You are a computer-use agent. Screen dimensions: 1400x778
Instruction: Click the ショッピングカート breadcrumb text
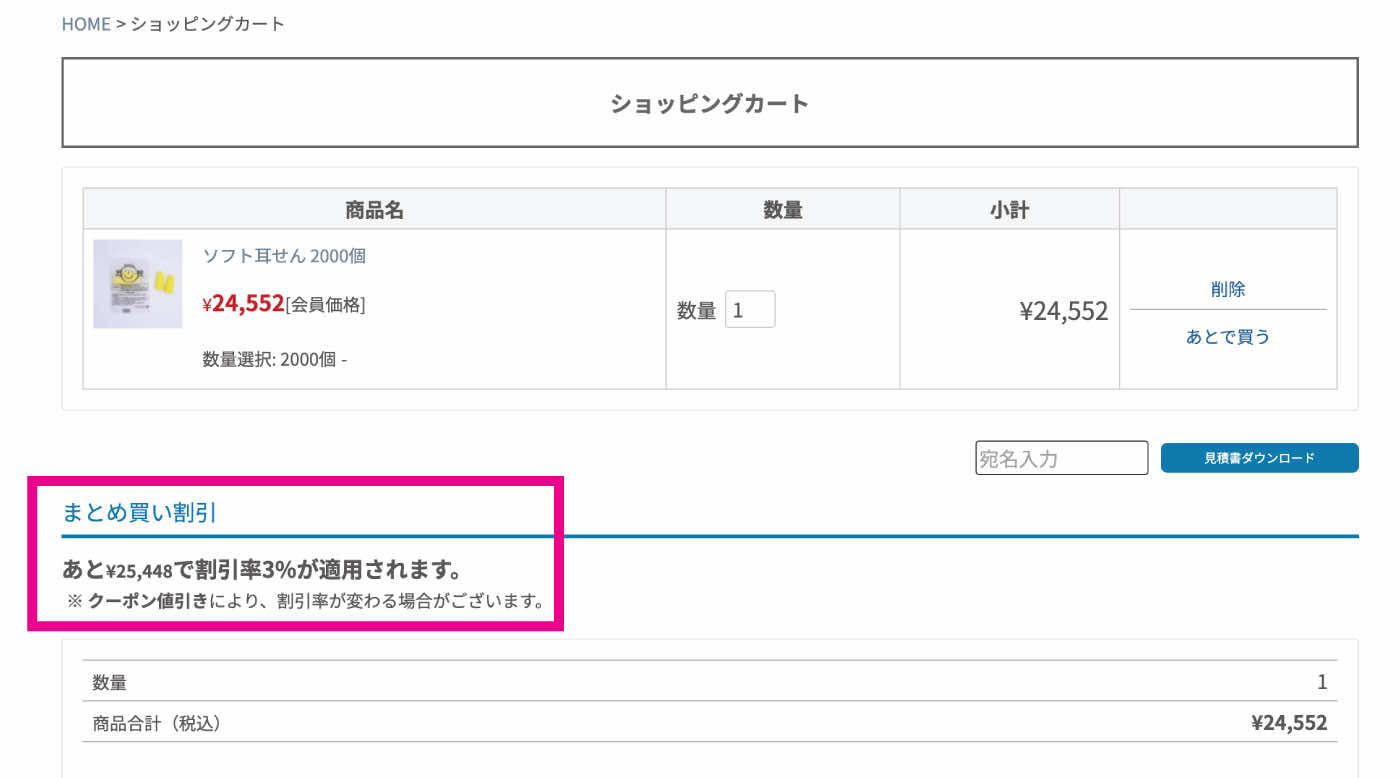pyautogui.click(x=208, y=24)
